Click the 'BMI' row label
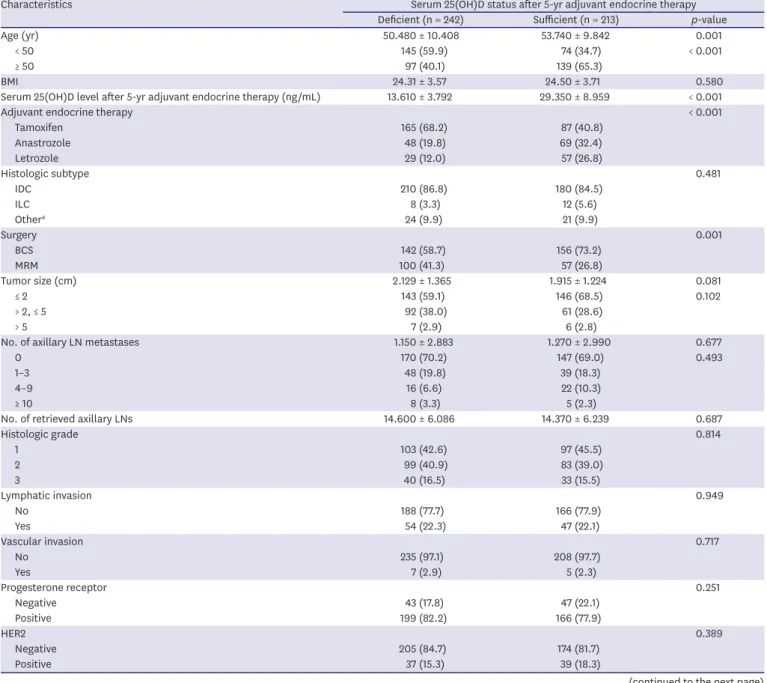The image size is (767, 683). [9, 82]
